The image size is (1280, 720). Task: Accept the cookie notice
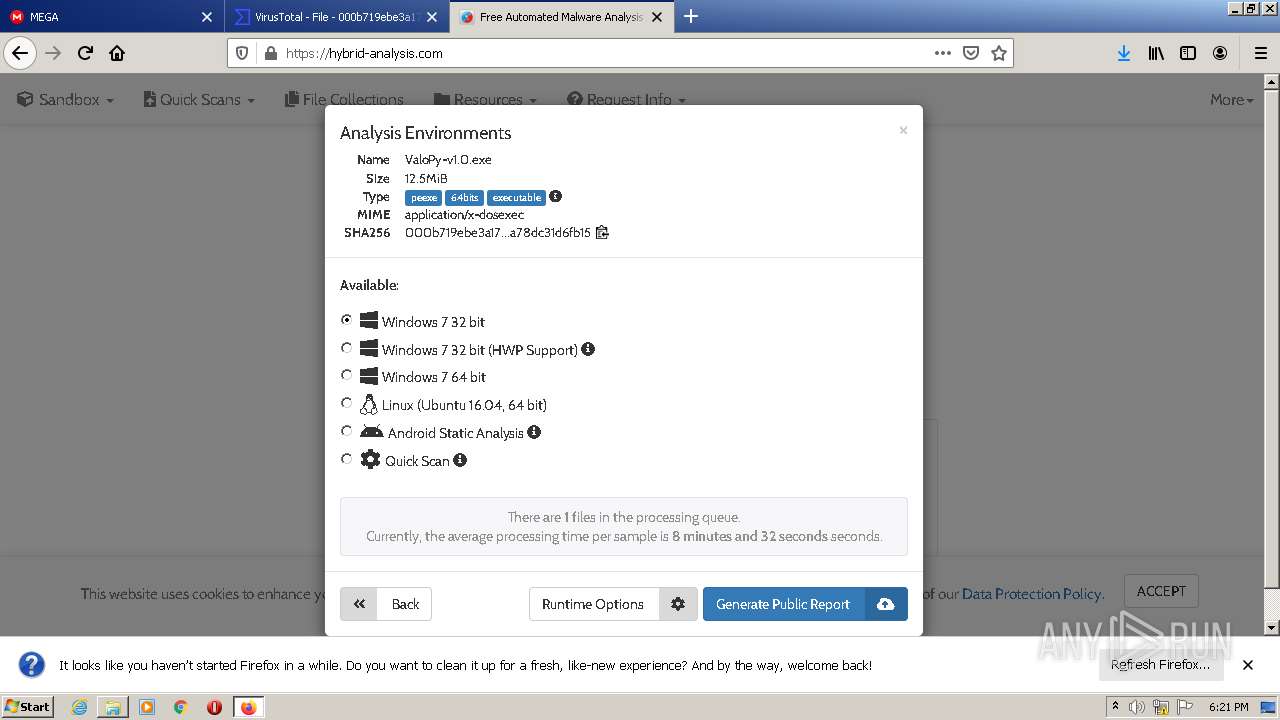click(x=1161, y=591)
